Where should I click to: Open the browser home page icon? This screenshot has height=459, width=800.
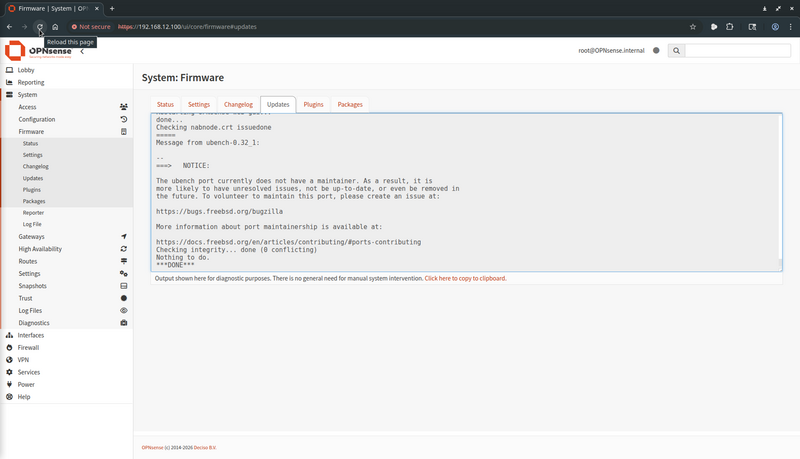click(55, 27)
